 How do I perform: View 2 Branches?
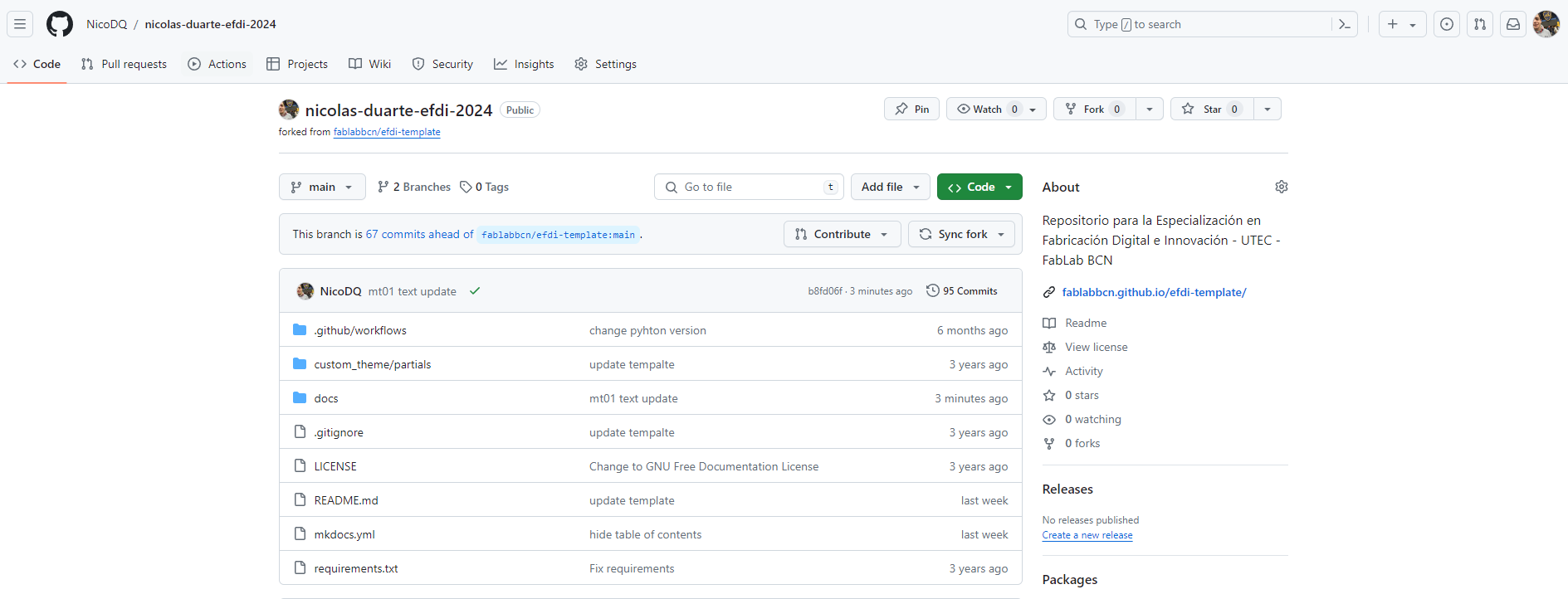coord(413,187)
